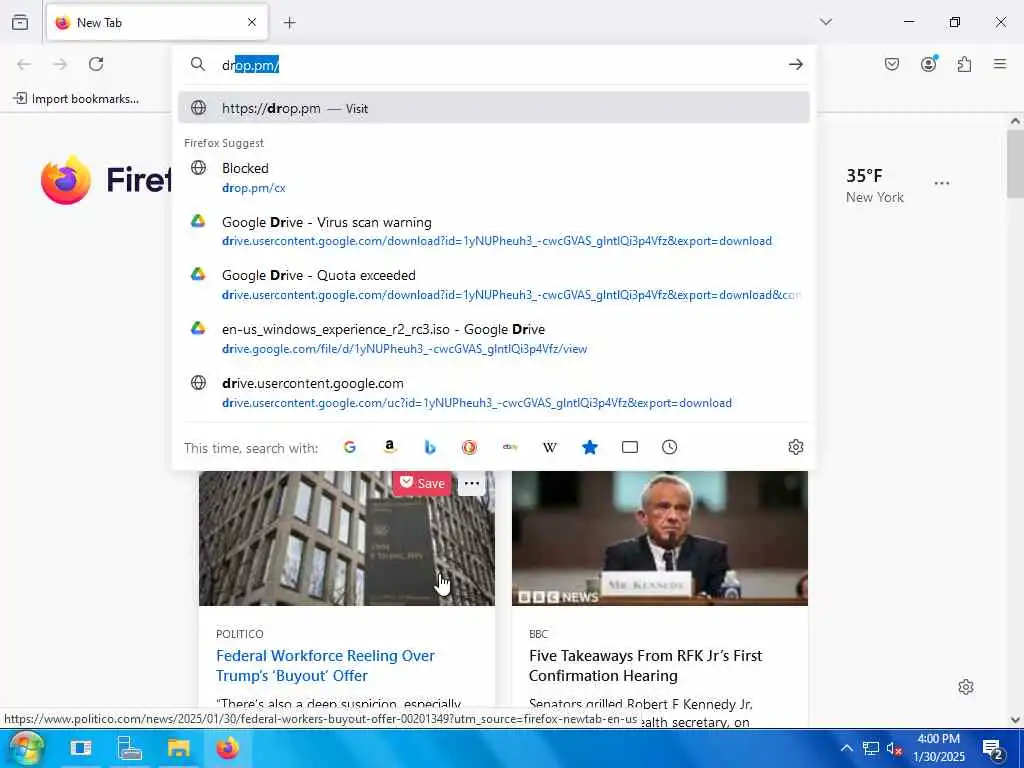Open the BBC News RFK Jr thumbnail

point(660,539)
